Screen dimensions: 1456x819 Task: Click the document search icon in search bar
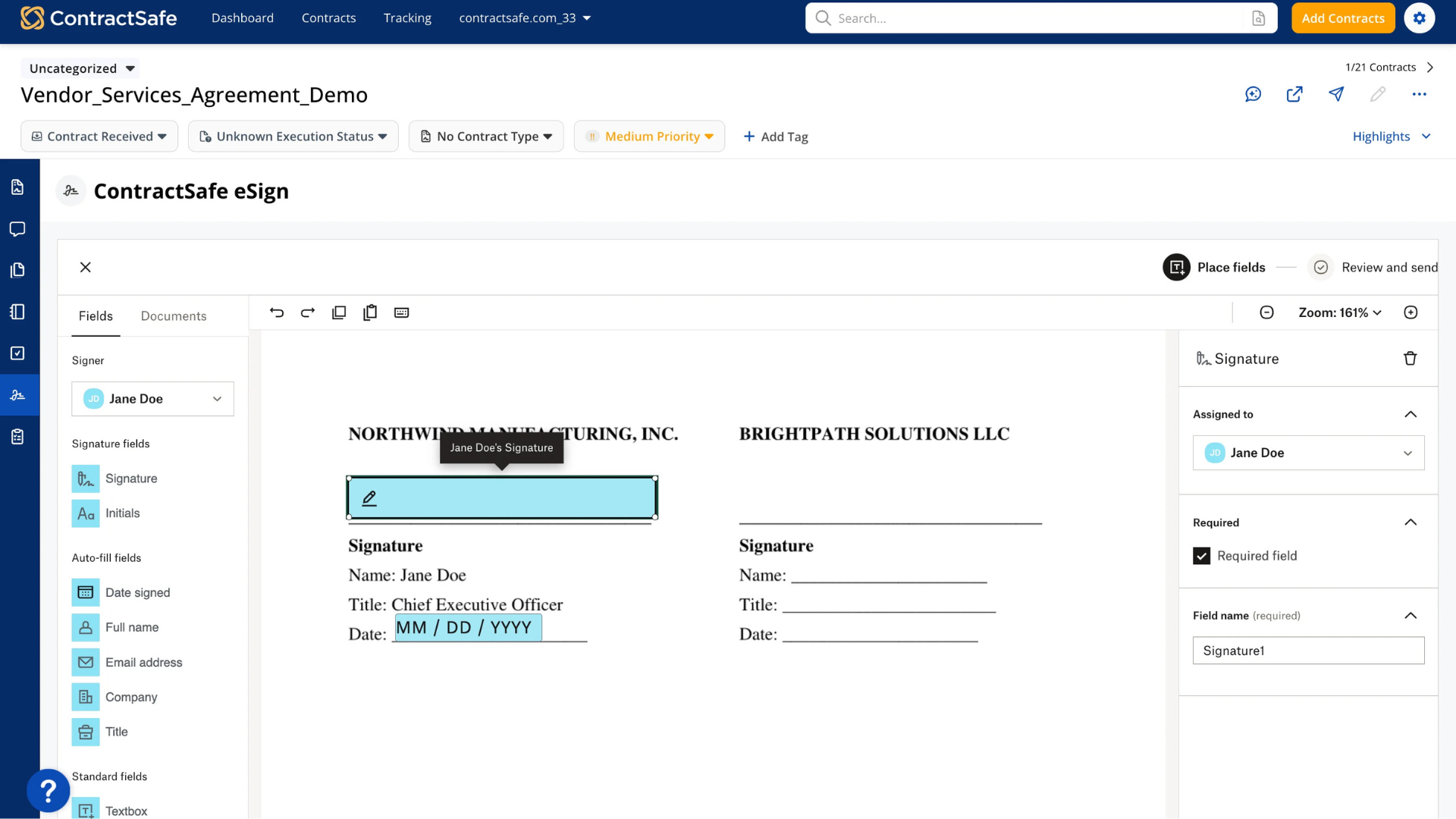[1258, 18]
